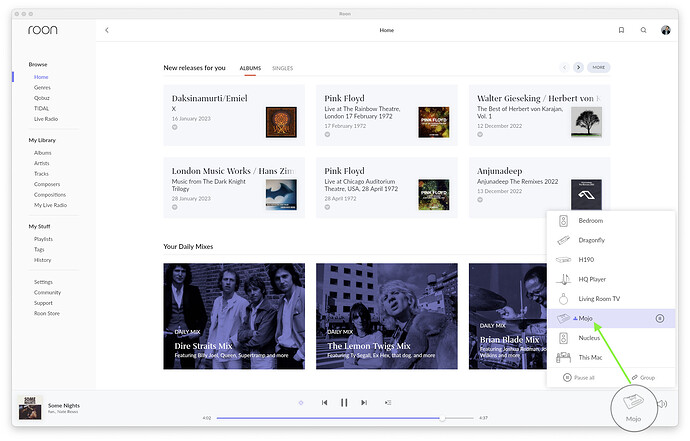
Task: Select the Mojo zone row
Action: click(611, 318)
